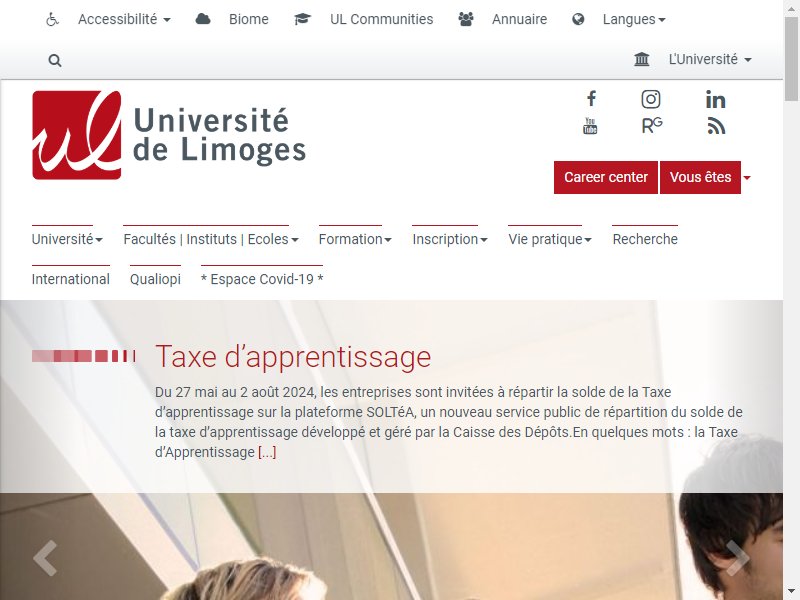This screenshot has height=600, width=800.
Task: Go to the previous carousel slide
Action: [x=45, y=558]
